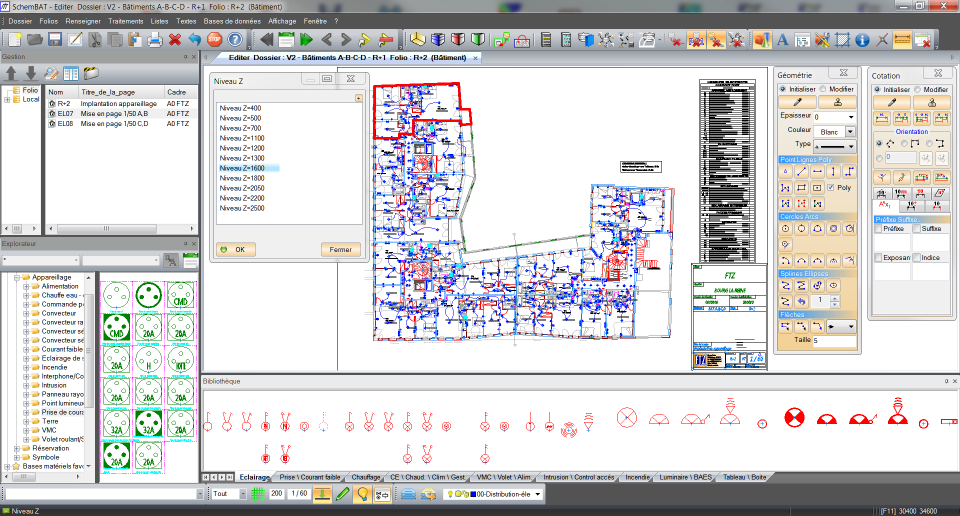
Task: Click the blue info circle icon
Action: [x=862, y=40]
